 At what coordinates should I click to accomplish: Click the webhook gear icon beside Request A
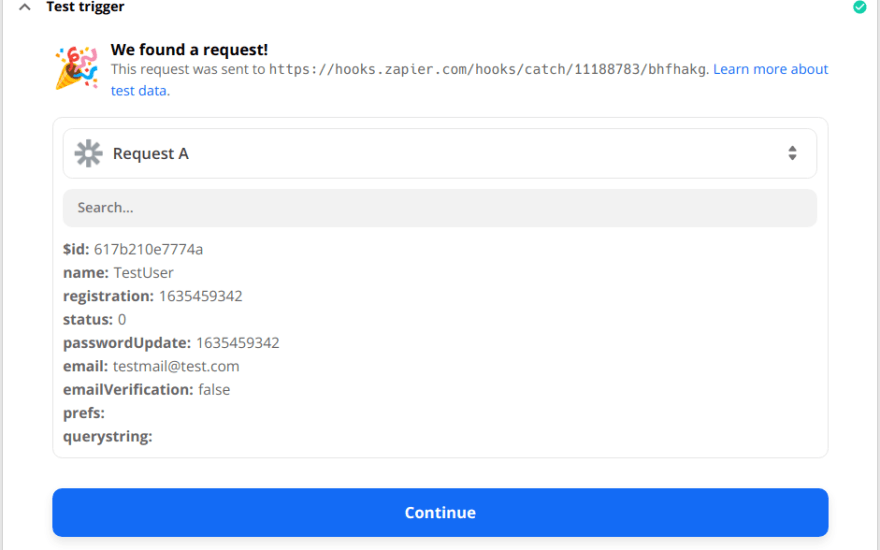click(89, 153)
